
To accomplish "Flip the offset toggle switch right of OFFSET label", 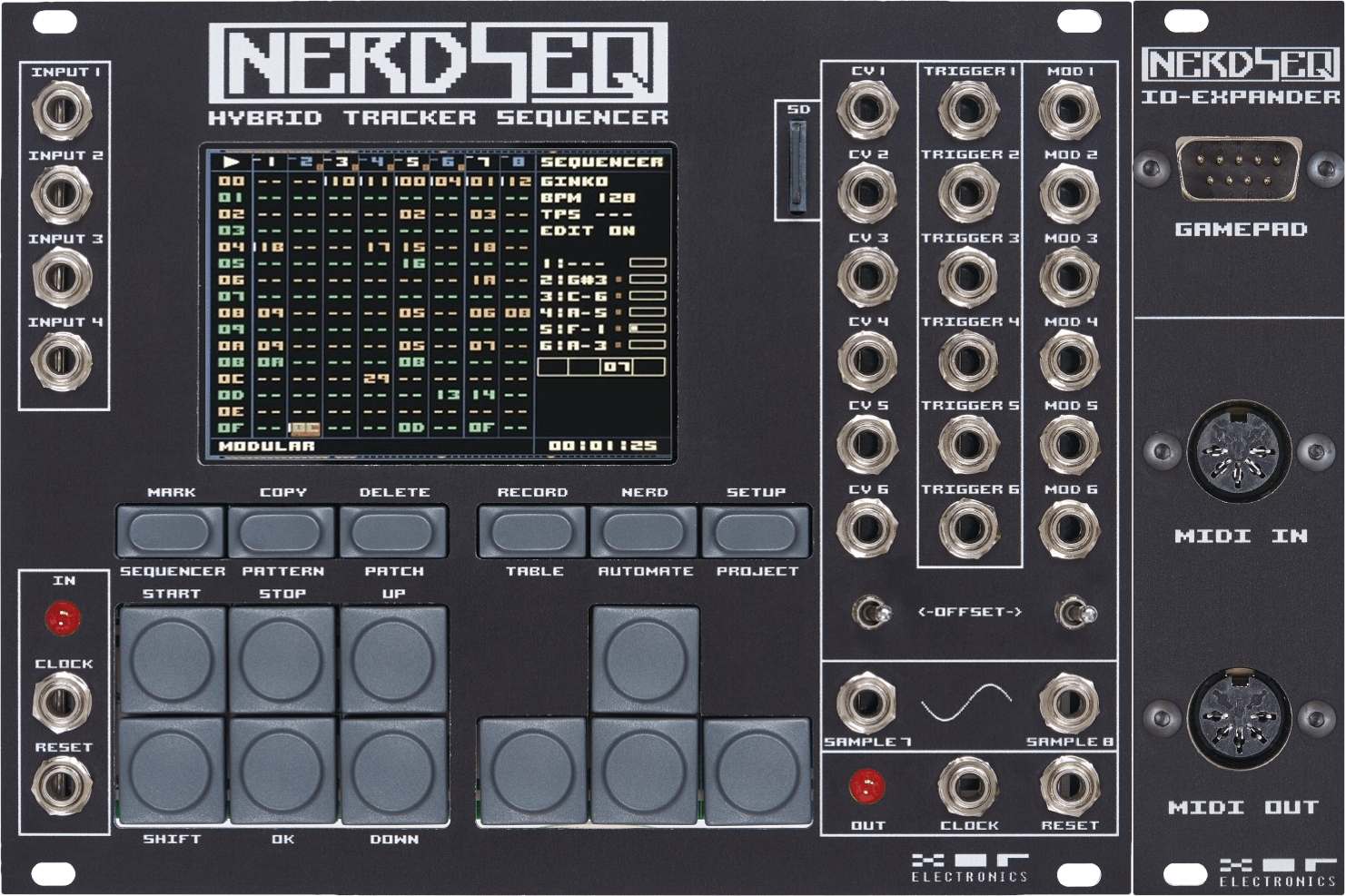I will (x=1076, y=613).
